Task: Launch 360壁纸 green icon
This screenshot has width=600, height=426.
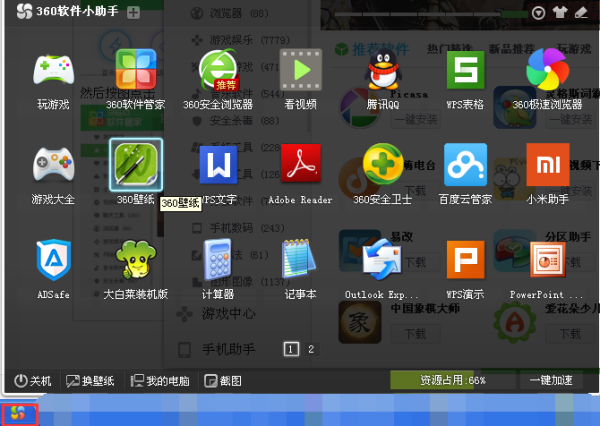Action: pyautogui.click(x=136, y=165)
